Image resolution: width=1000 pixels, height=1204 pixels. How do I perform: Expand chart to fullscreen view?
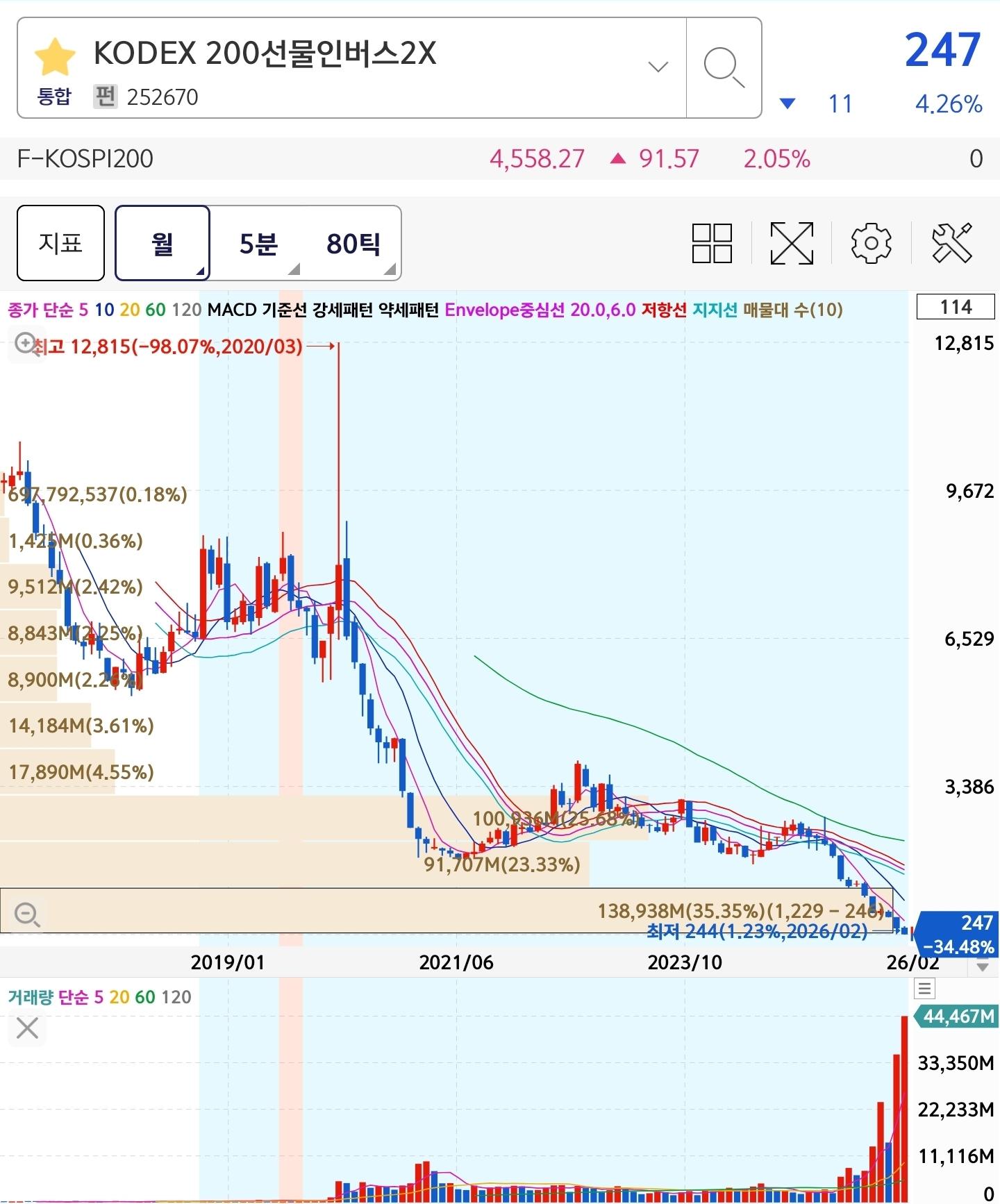coord(792,243)
